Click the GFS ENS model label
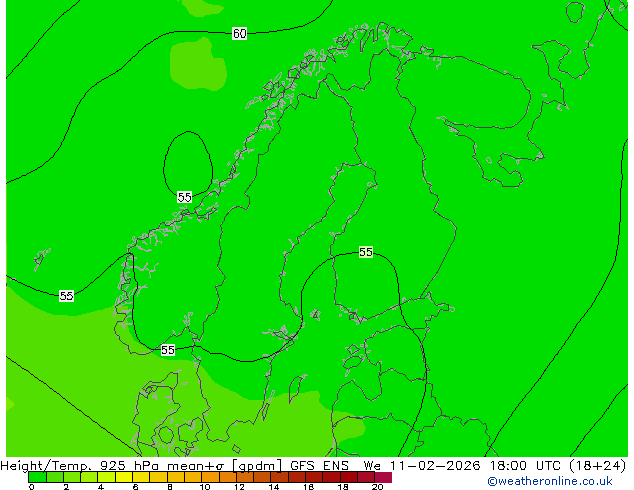634x490 pixels. [320, 465]
